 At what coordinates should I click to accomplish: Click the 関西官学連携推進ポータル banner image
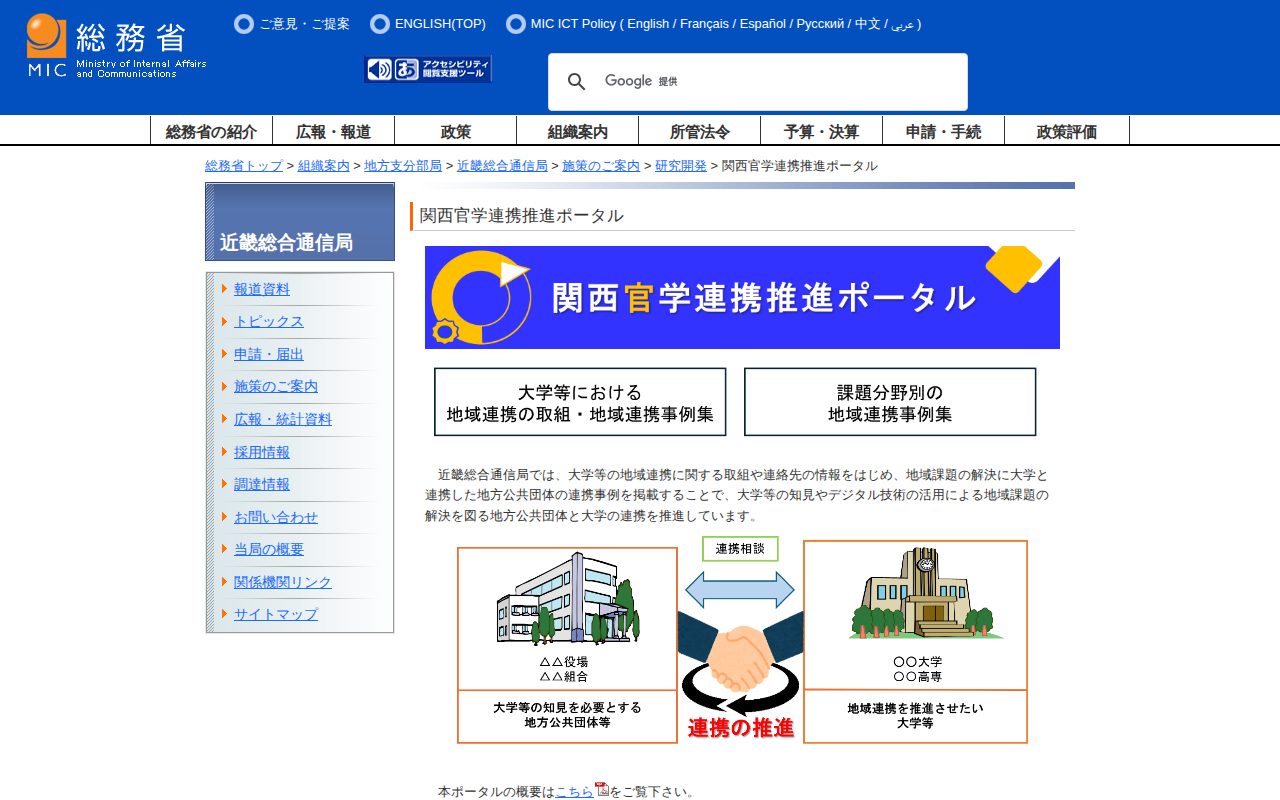tap(742, 297)
